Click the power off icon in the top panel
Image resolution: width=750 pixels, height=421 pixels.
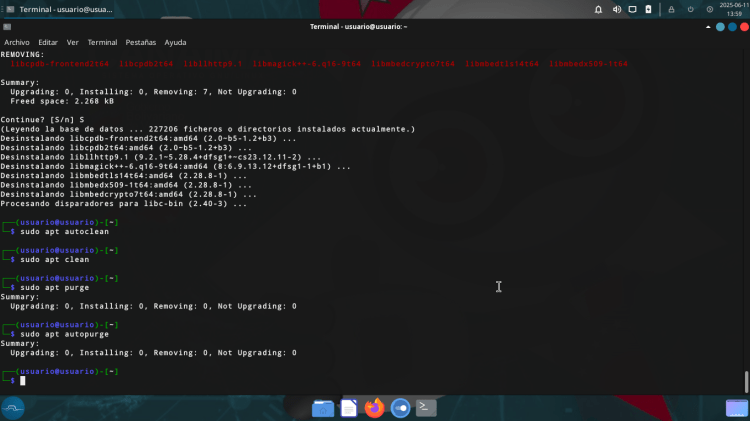691,9
